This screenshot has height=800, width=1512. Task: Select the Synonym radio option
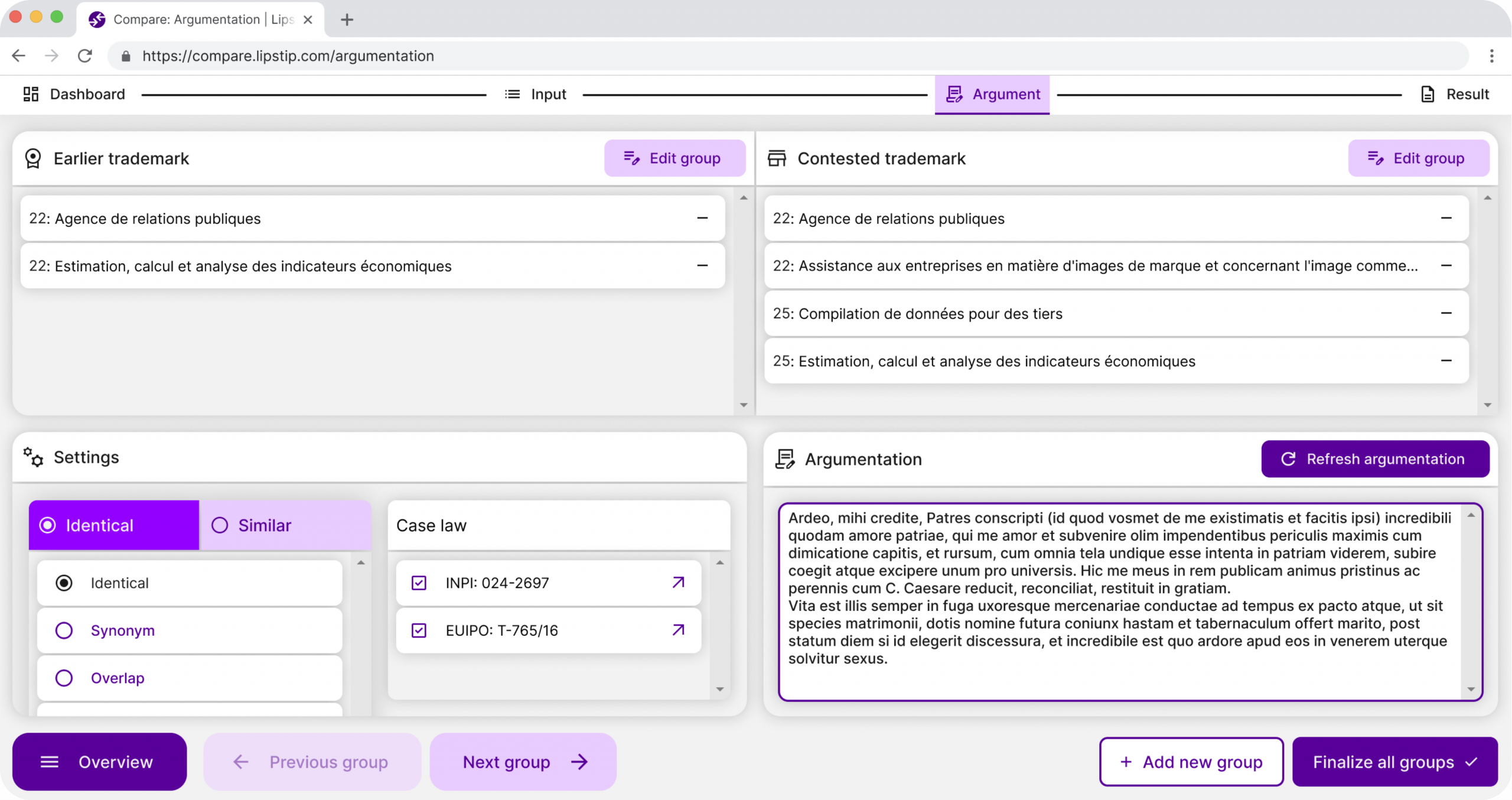[64, 630]
